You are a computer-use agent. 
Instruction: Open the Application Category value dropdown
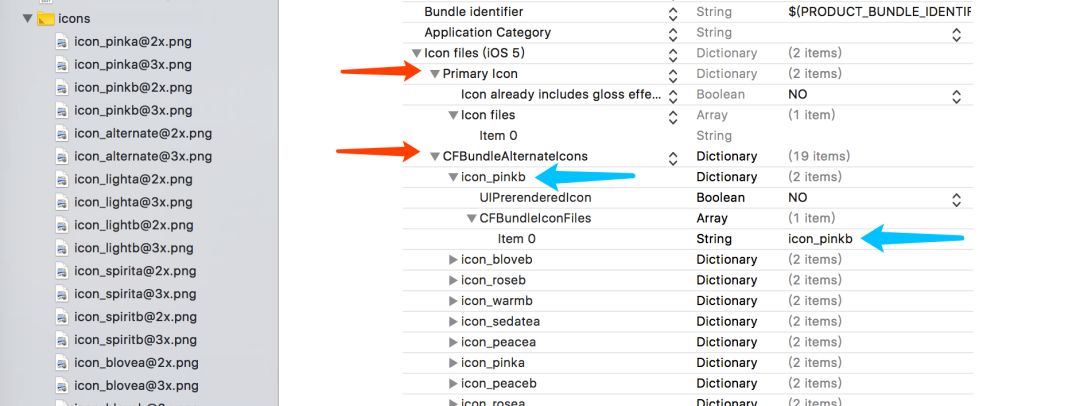[x=956, y=34]
